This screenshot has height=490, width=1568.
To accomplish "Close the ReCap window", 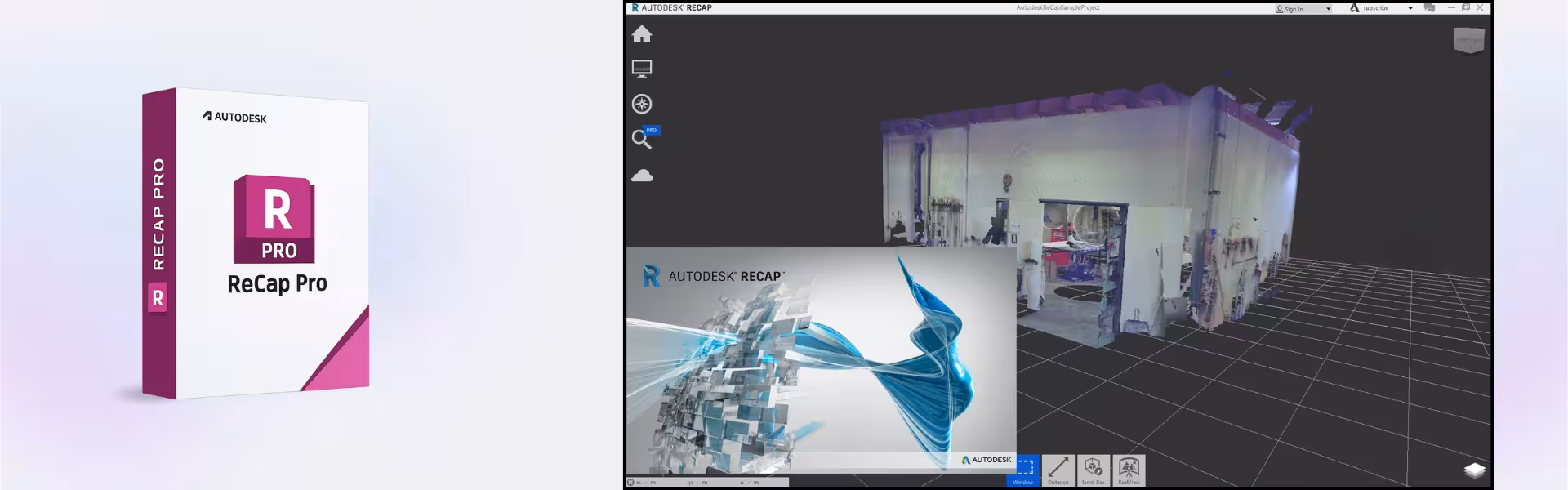I will click(1480, 7).
